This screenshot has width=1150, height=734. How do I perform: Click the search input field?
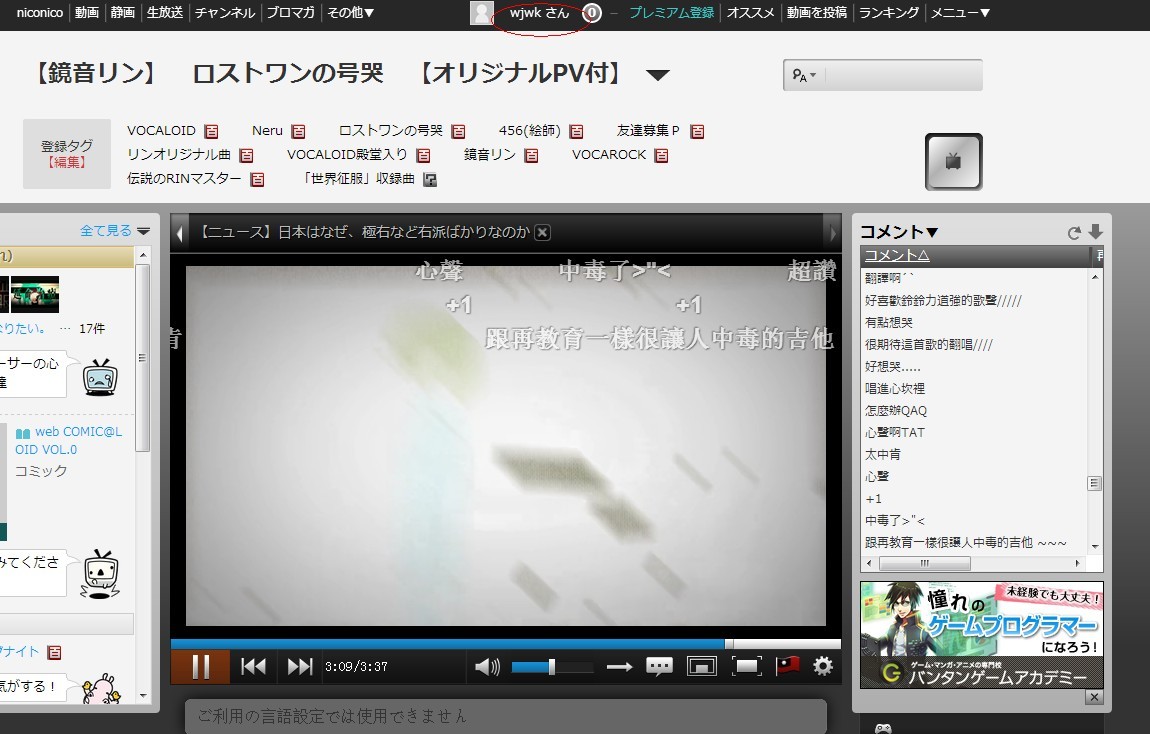pos(904,75)
